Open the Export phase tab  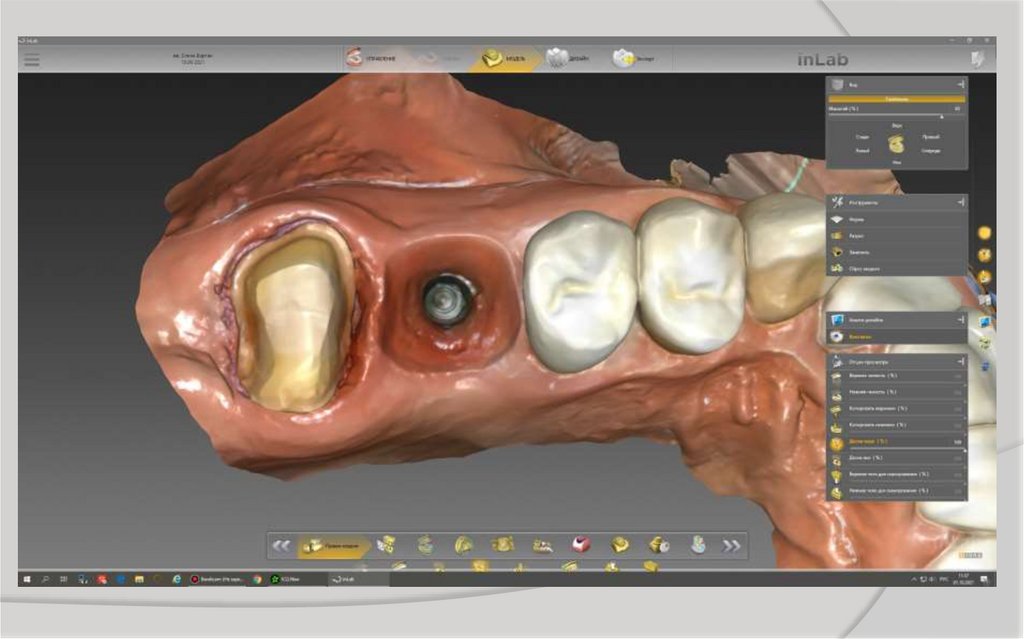point(633,58)
